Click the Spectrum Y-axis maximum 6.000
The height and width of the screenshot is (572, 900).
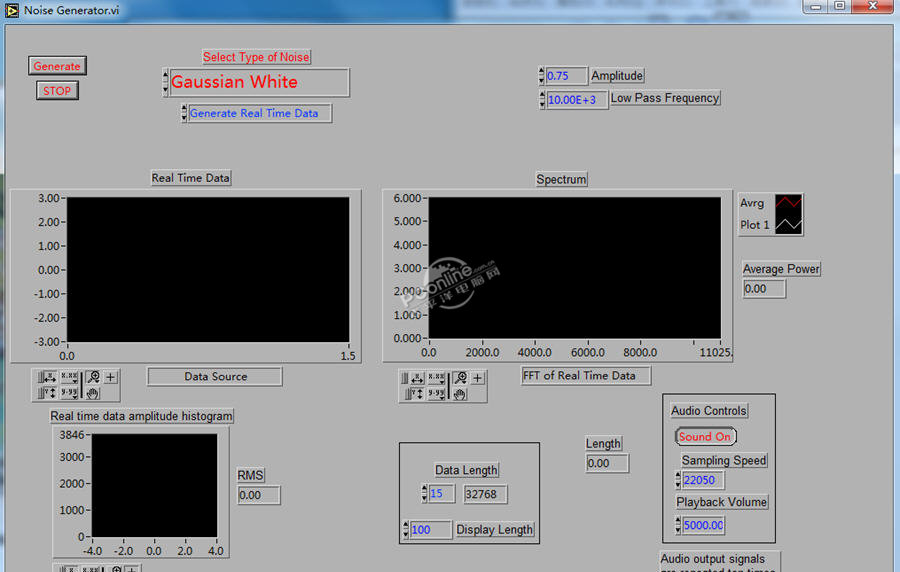pyautogui.click(x=407, y=198)
